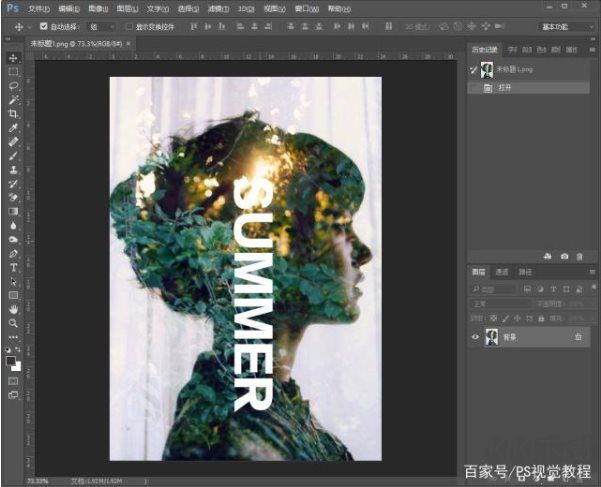This screenshot has height=487, width=601.
Task: Open the auto-select target dropdown in options bar
Action: pyautogui.click(x=101, y=26)
